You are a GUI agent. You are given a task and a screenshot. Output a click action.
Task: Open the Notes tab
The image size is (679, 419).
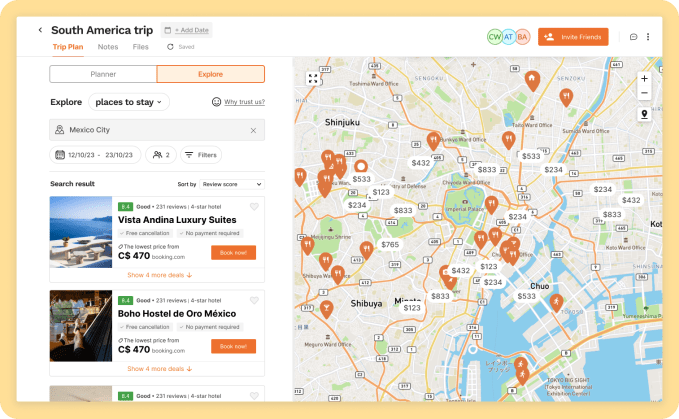tap(108, 47)
